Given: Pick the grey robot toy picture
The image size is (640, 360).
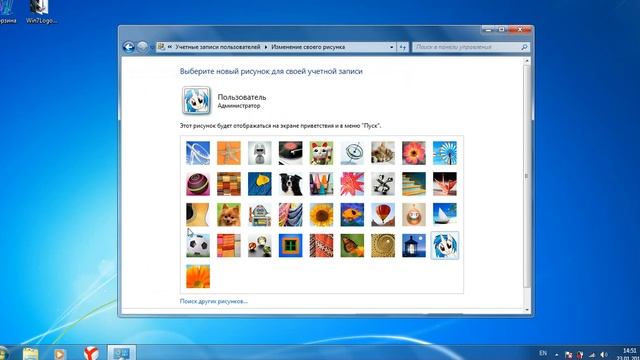Looking at the screenshot, I should (x=260, y=153).
